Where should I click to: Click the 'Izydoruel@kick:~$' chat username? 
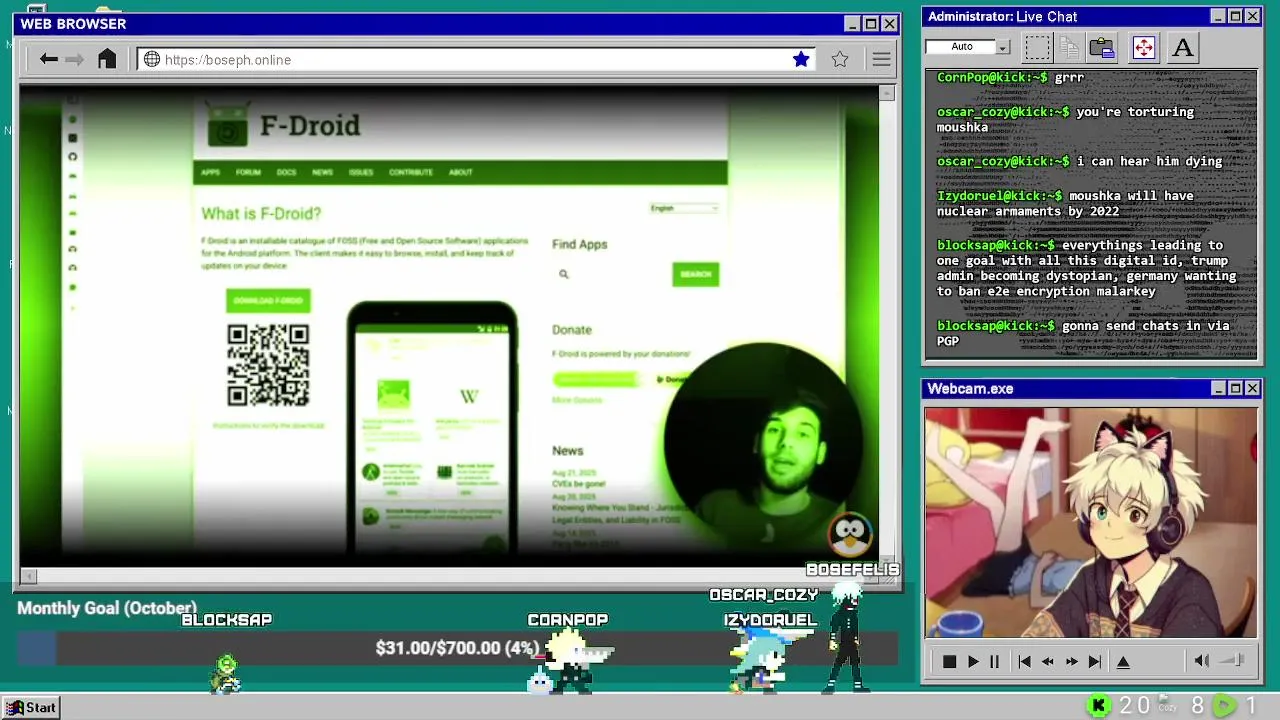click(x=999, y=196)
